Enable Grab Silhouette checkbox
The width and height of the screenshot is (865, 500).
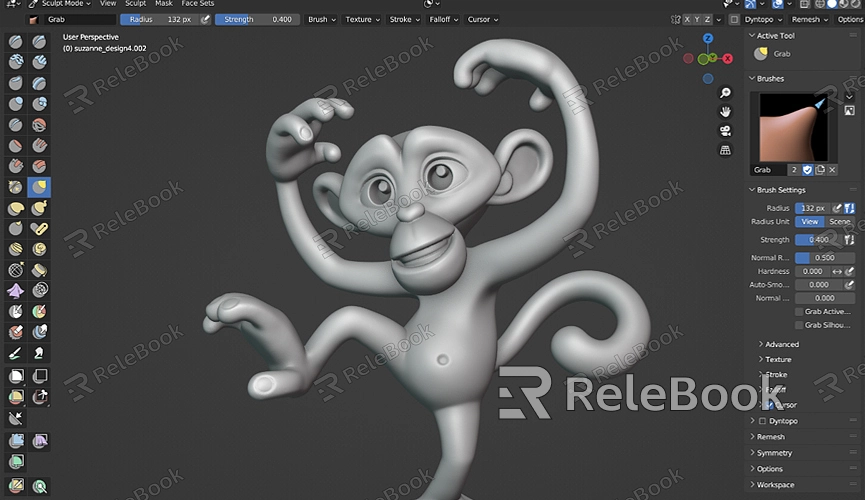[799, 325]
